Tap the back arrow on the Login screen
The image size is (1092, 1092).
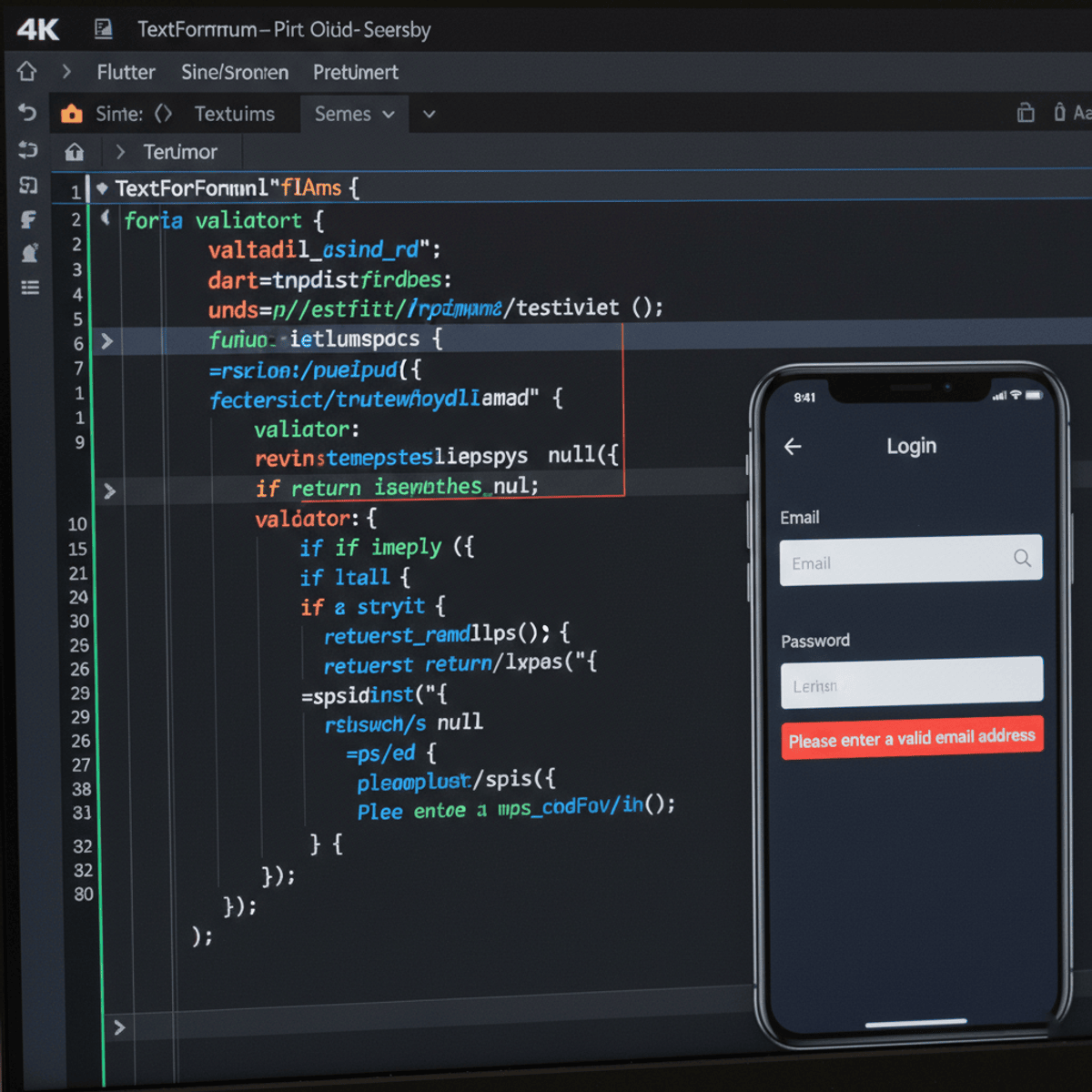point(793,446)
